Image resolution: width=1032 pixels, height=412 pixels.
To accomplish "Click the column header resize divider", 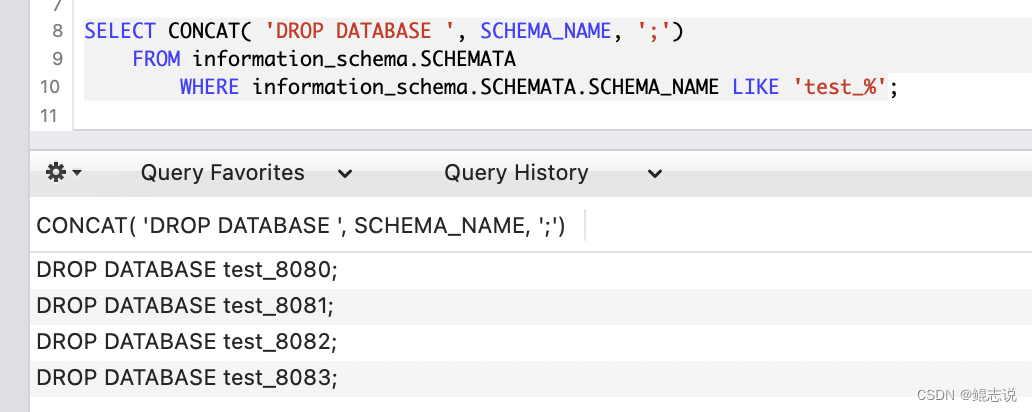I will click(x=585, y=226).
